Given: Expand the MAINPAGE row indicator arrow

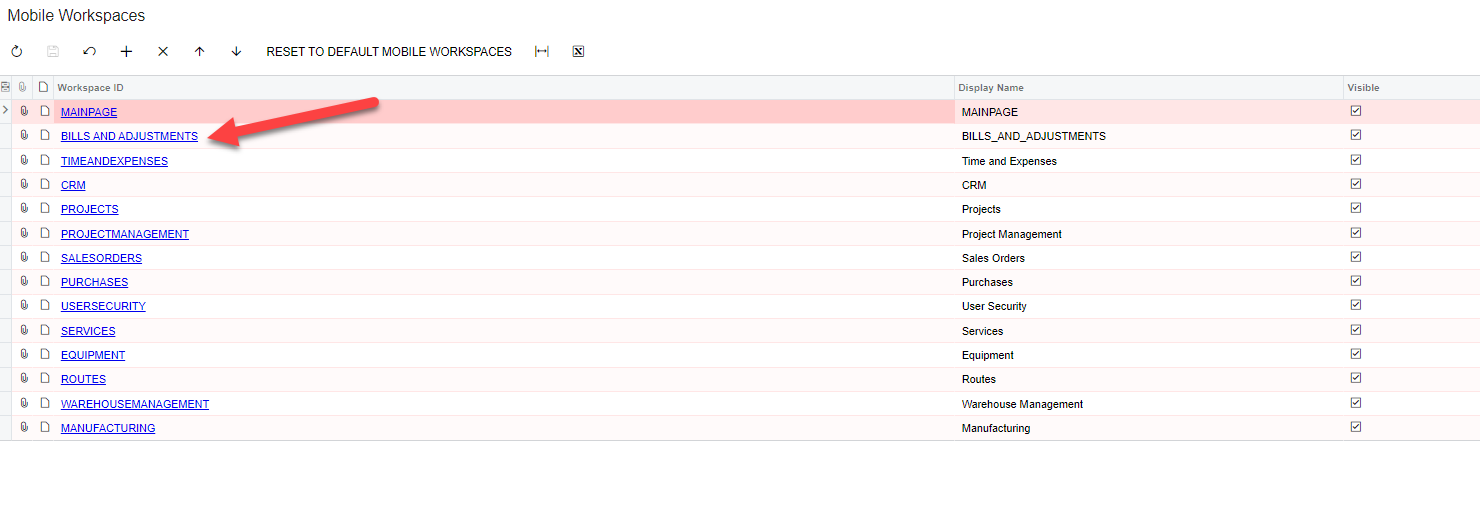Looking at the screenshot, I should [x=5, y=111].
